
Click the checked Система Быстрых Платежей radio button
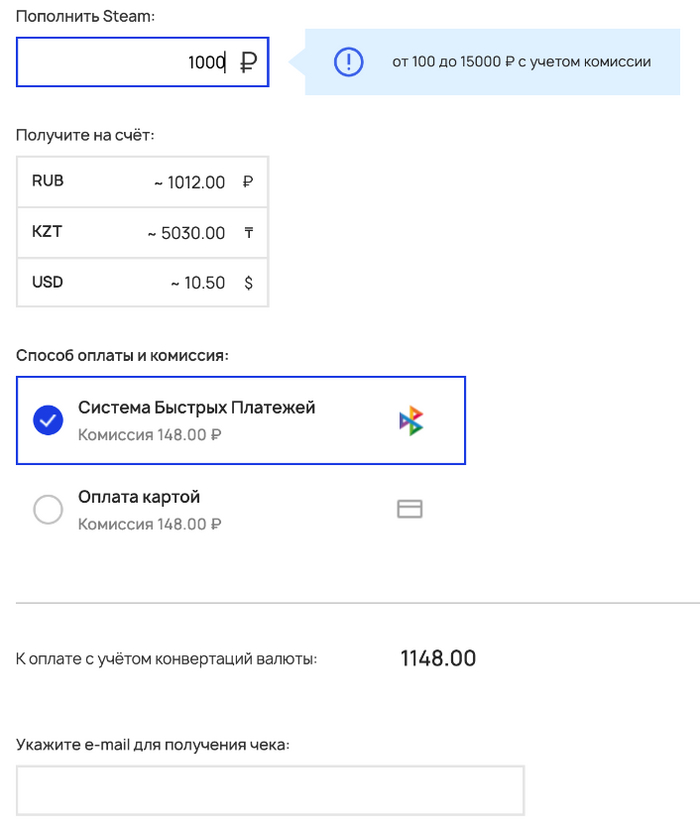[x=48, y=421]
